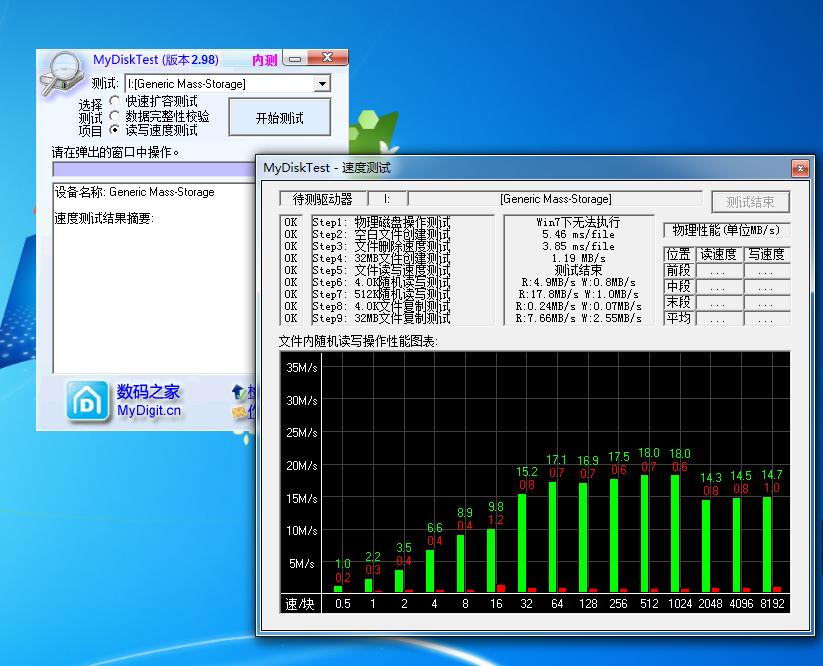
Task: Click the envelope icon below the arrow icon
Action: (239, 412)
